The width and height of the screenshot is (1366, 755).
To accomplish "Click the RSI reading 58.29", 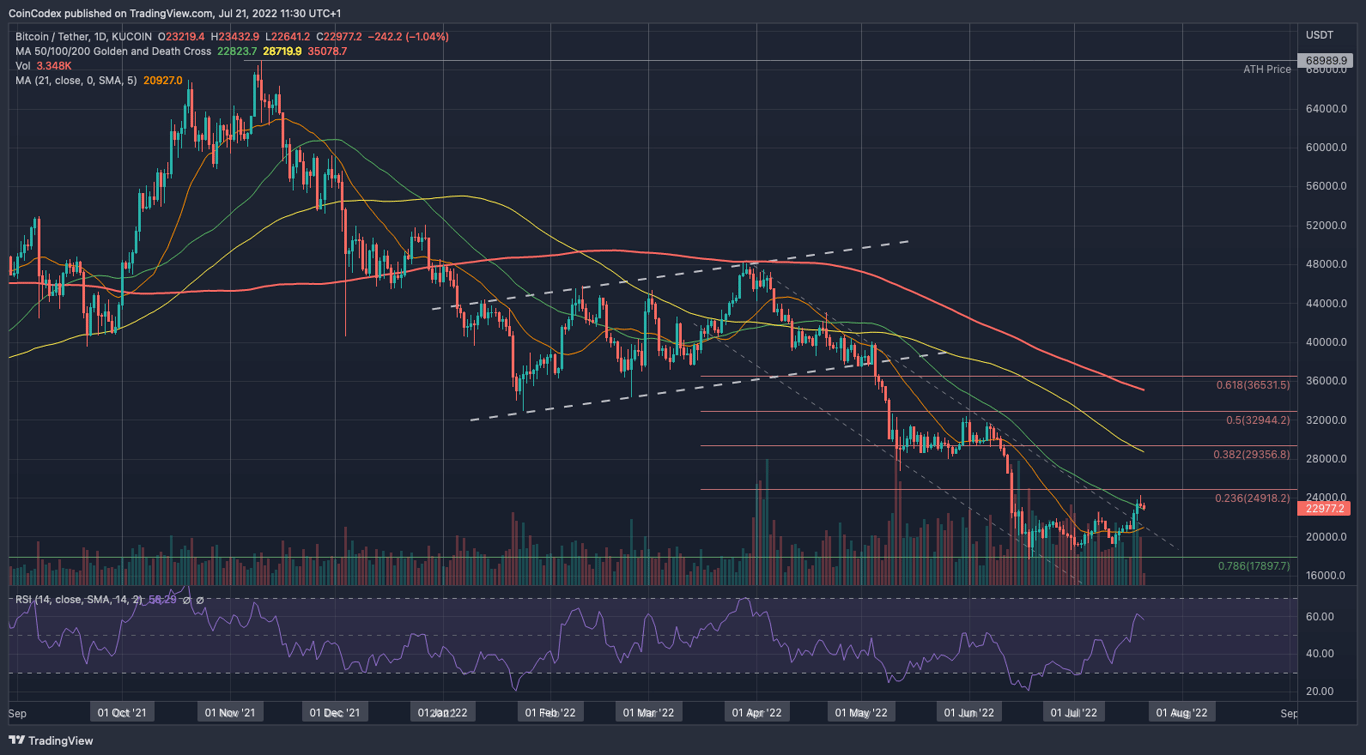I will [164, 600].
